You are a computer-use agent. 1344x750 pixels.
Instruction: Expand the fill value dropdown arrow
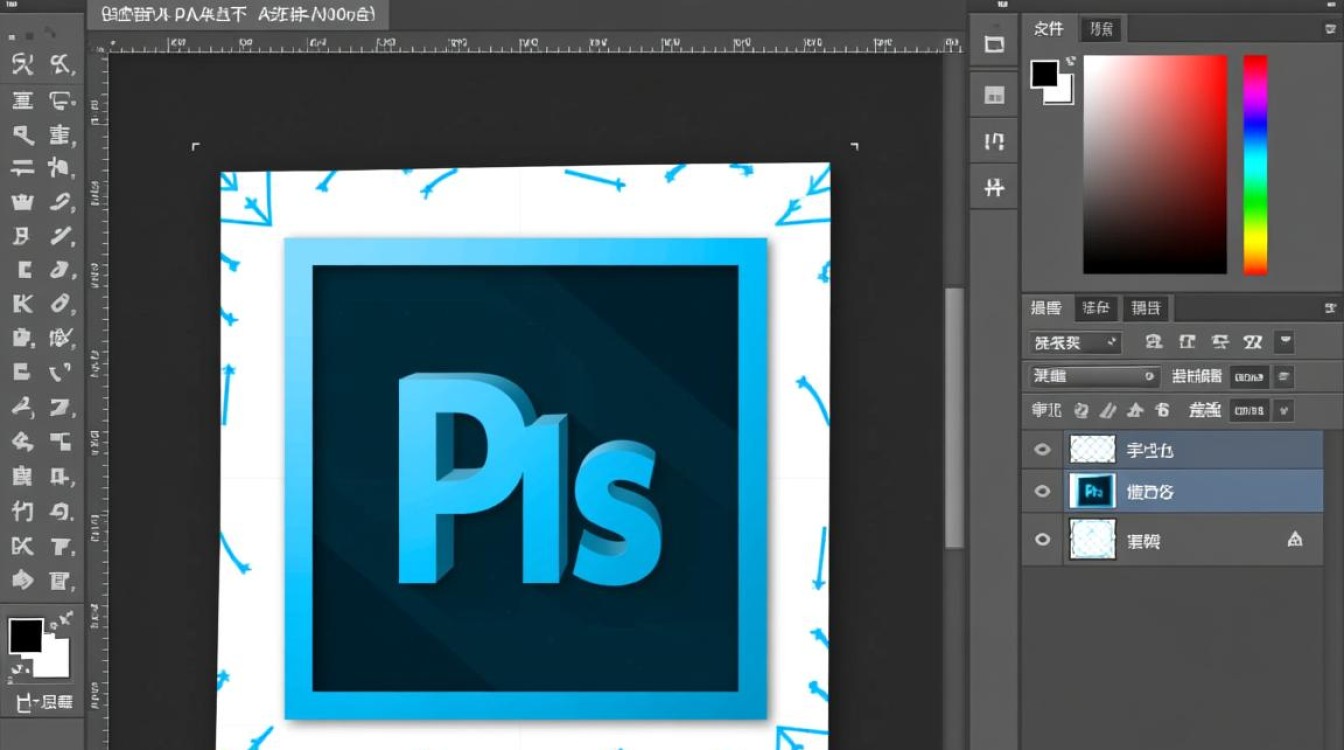click(x=1284, y=410)
